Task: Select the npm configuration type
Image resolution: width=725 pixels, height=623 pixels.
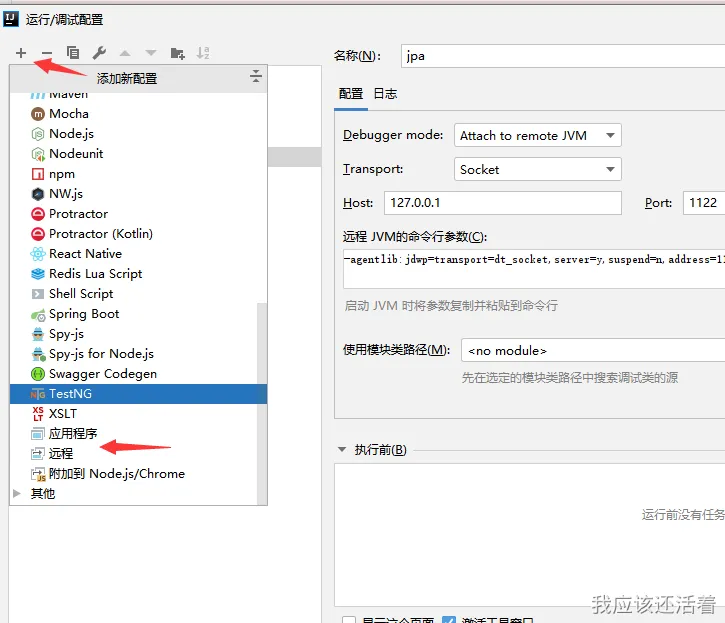Action: [x=138, y=174]
